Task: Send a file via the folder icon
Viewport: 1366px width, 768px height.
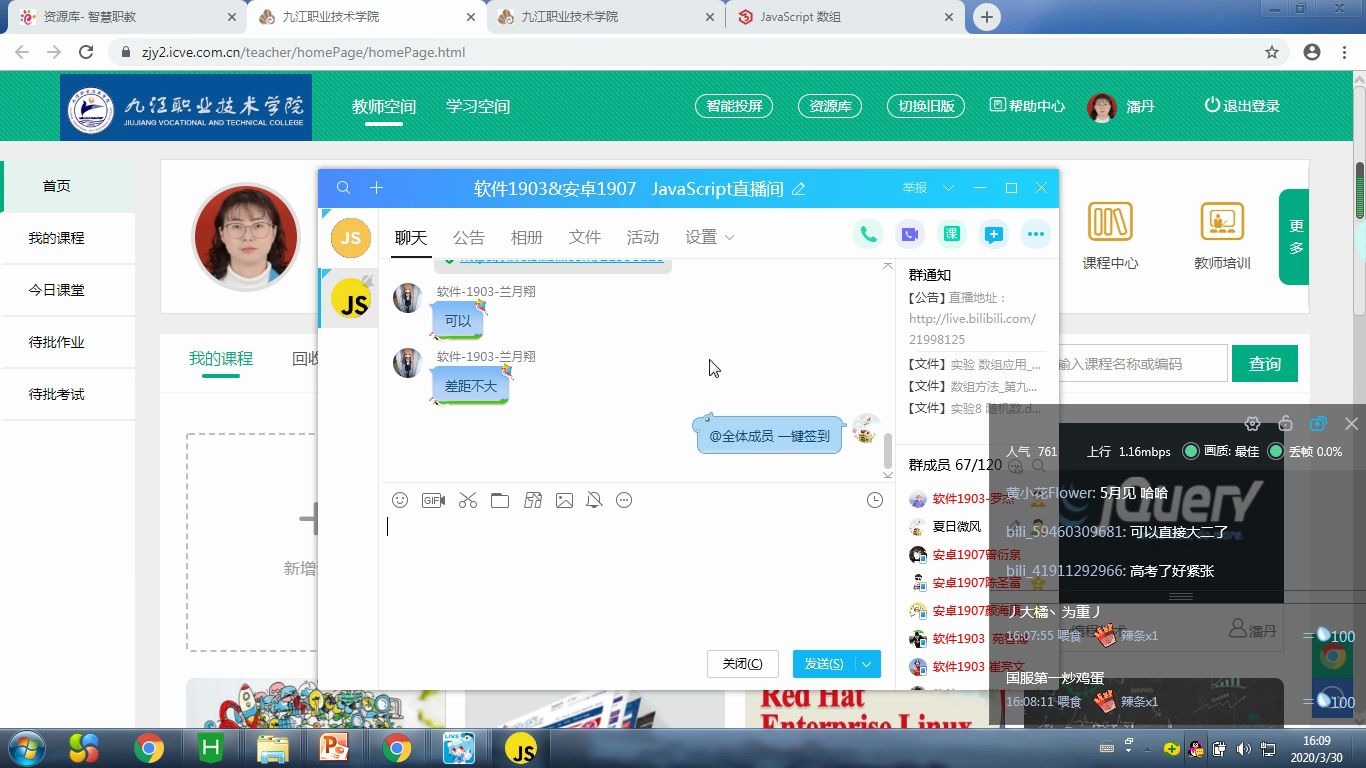Action: [500, 500]
